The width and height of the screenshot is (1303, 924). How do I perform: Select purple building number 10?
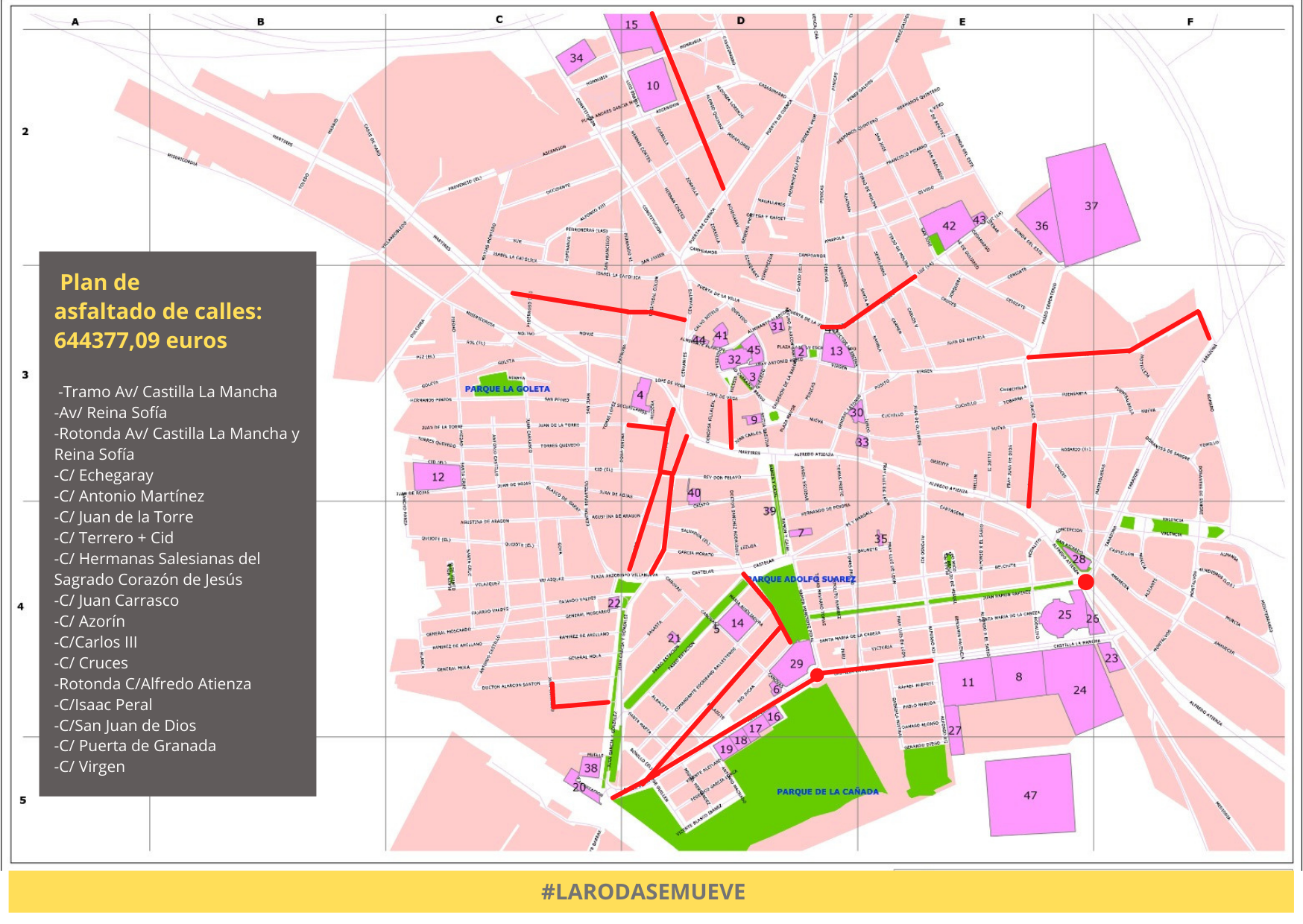point(652,86)
